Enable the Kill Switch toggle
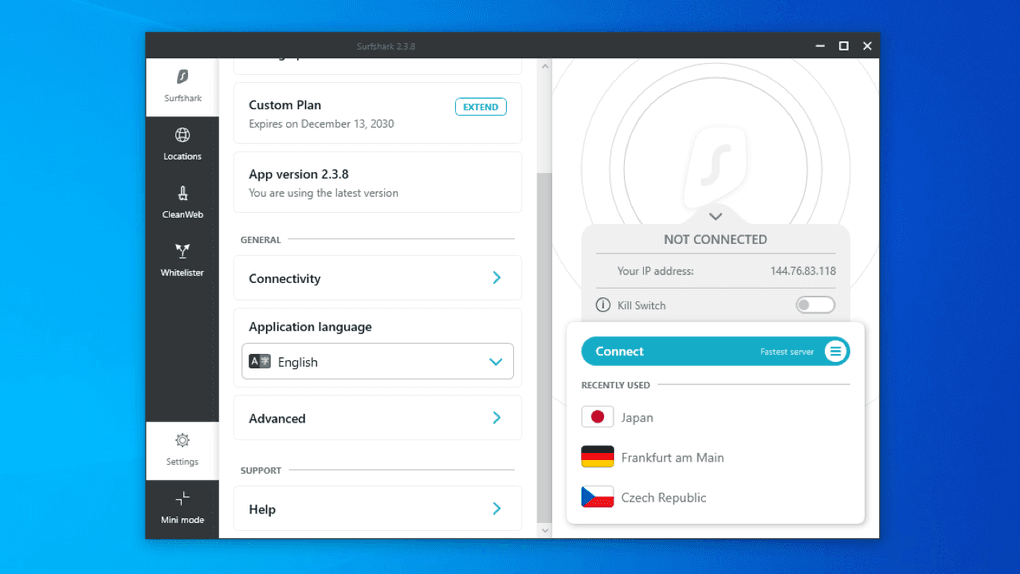This screenshot has width=1020, height=574. [815, 305]
